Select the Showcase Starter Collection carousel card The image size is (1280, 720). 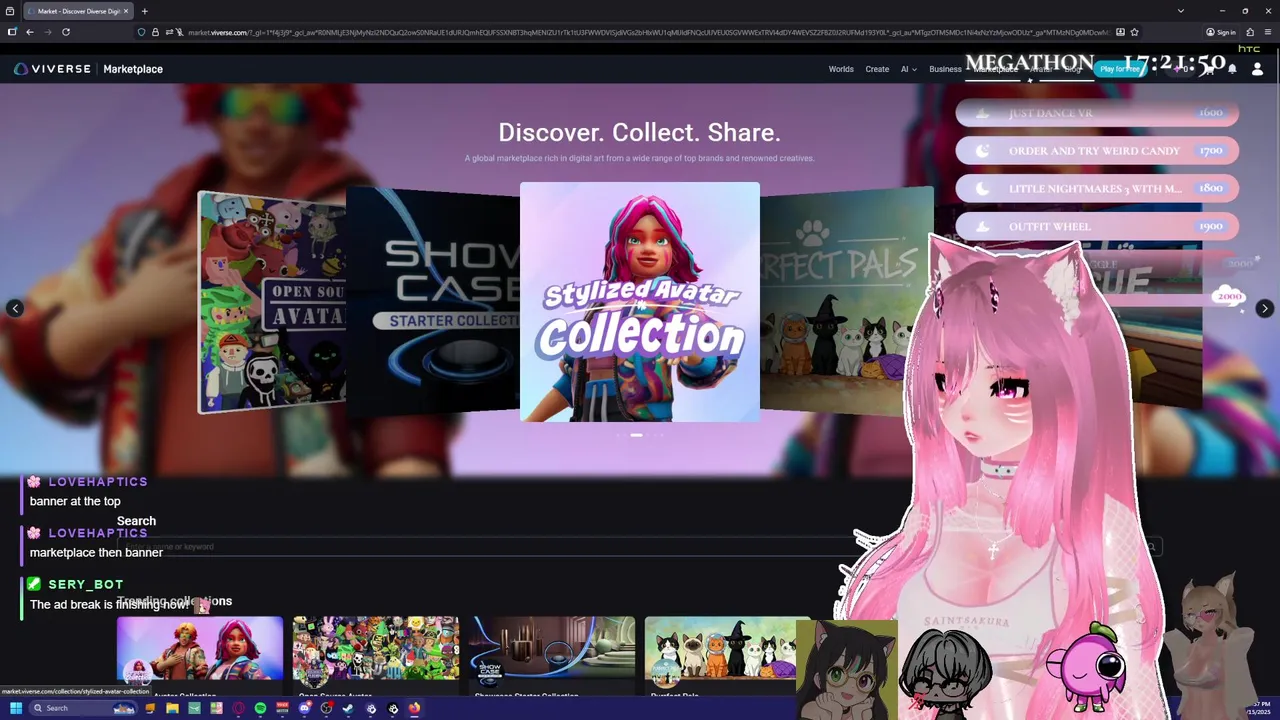(433, 302)
